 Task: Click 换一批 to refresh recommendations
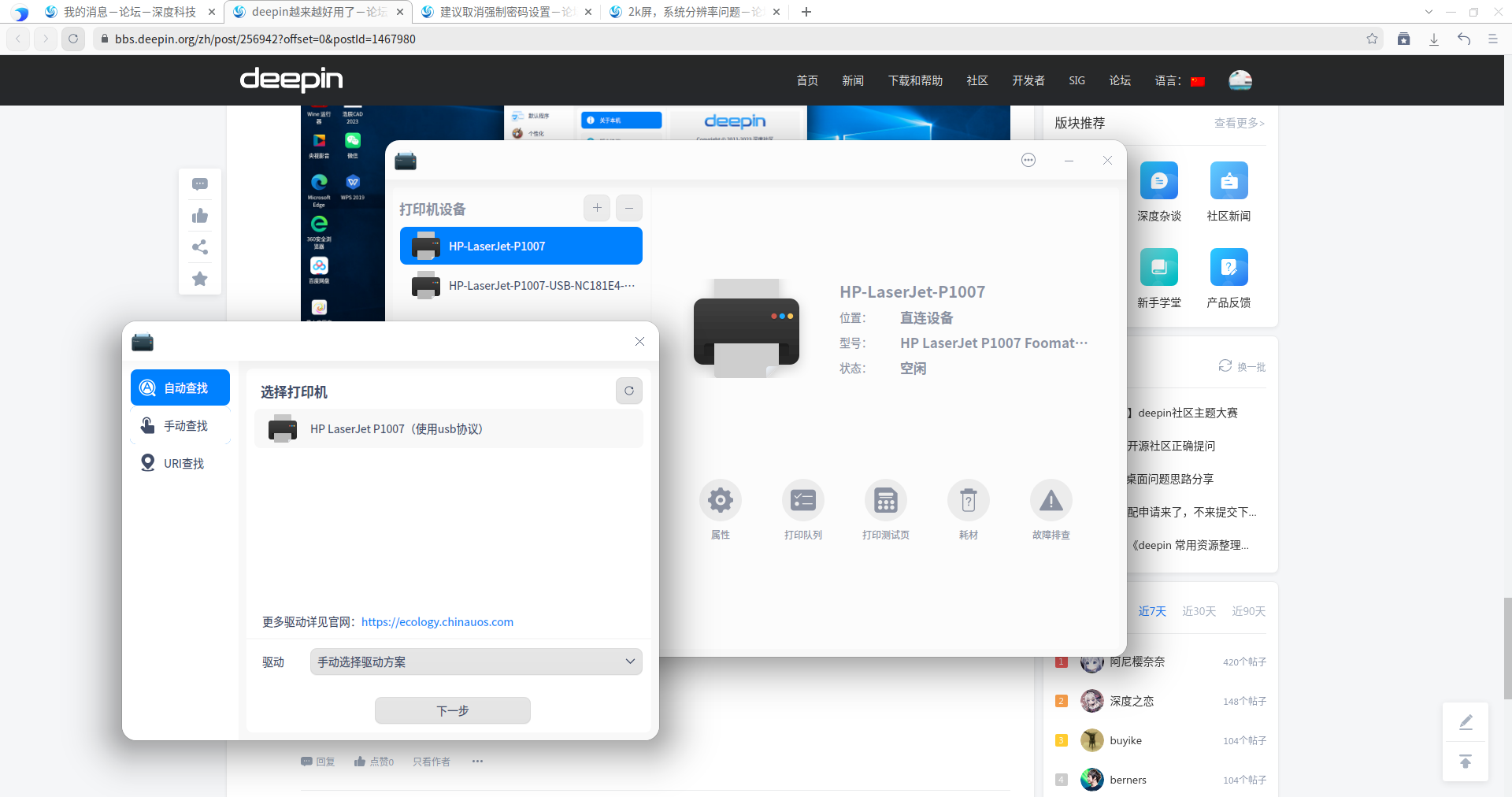[x=1243, y=366]
